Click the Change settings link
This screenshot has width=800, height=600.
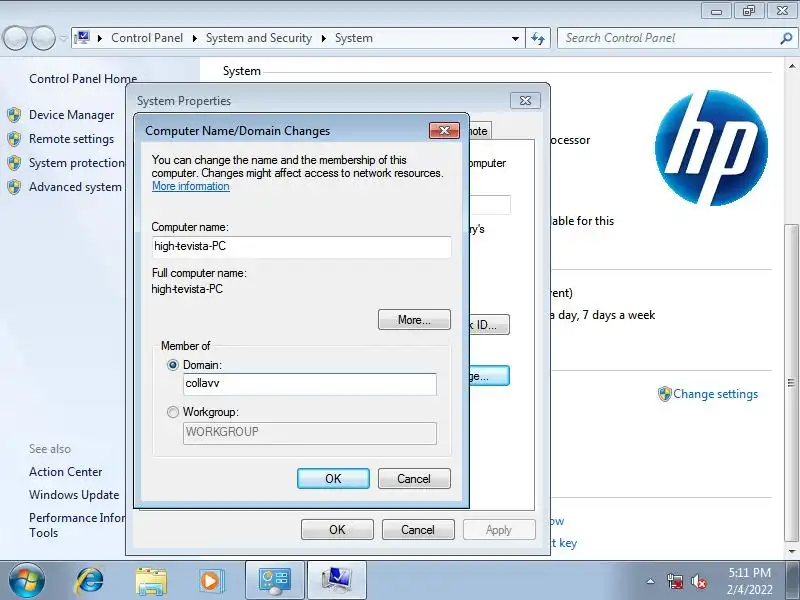[x=715, y=394]
